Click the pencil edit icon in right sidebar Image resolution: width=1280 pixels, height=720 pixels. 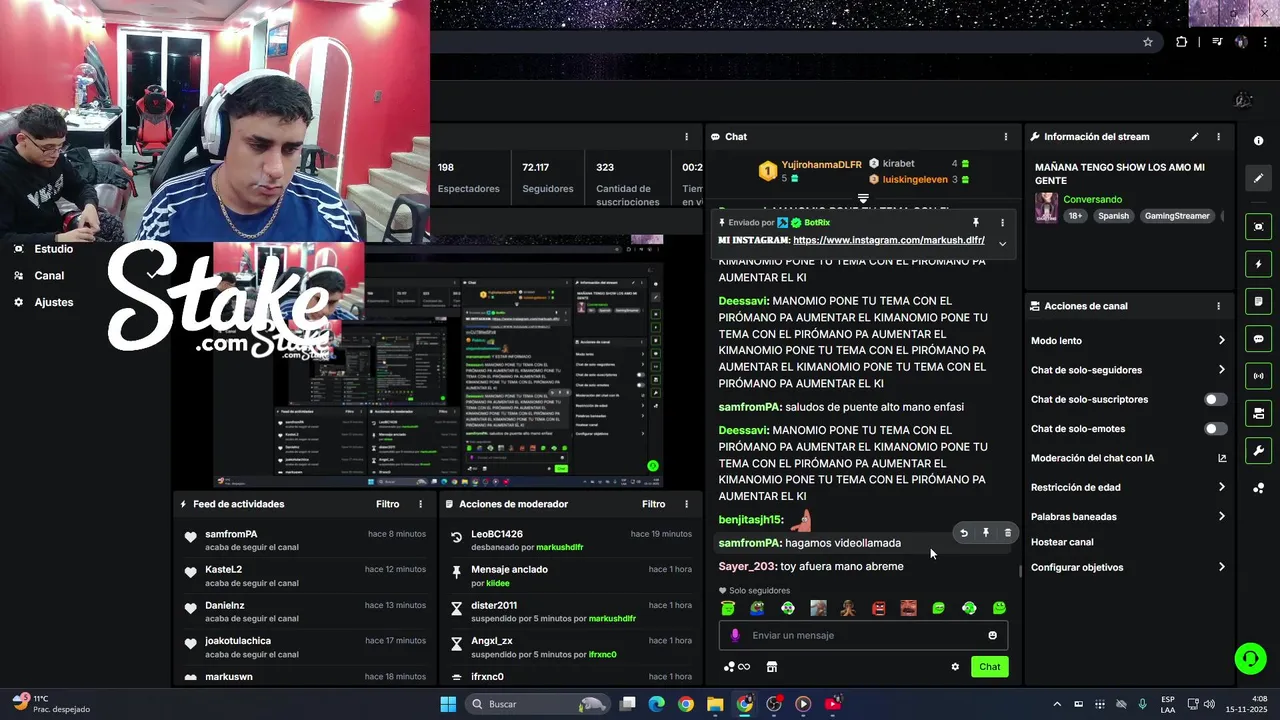[x=1258, y=178]
